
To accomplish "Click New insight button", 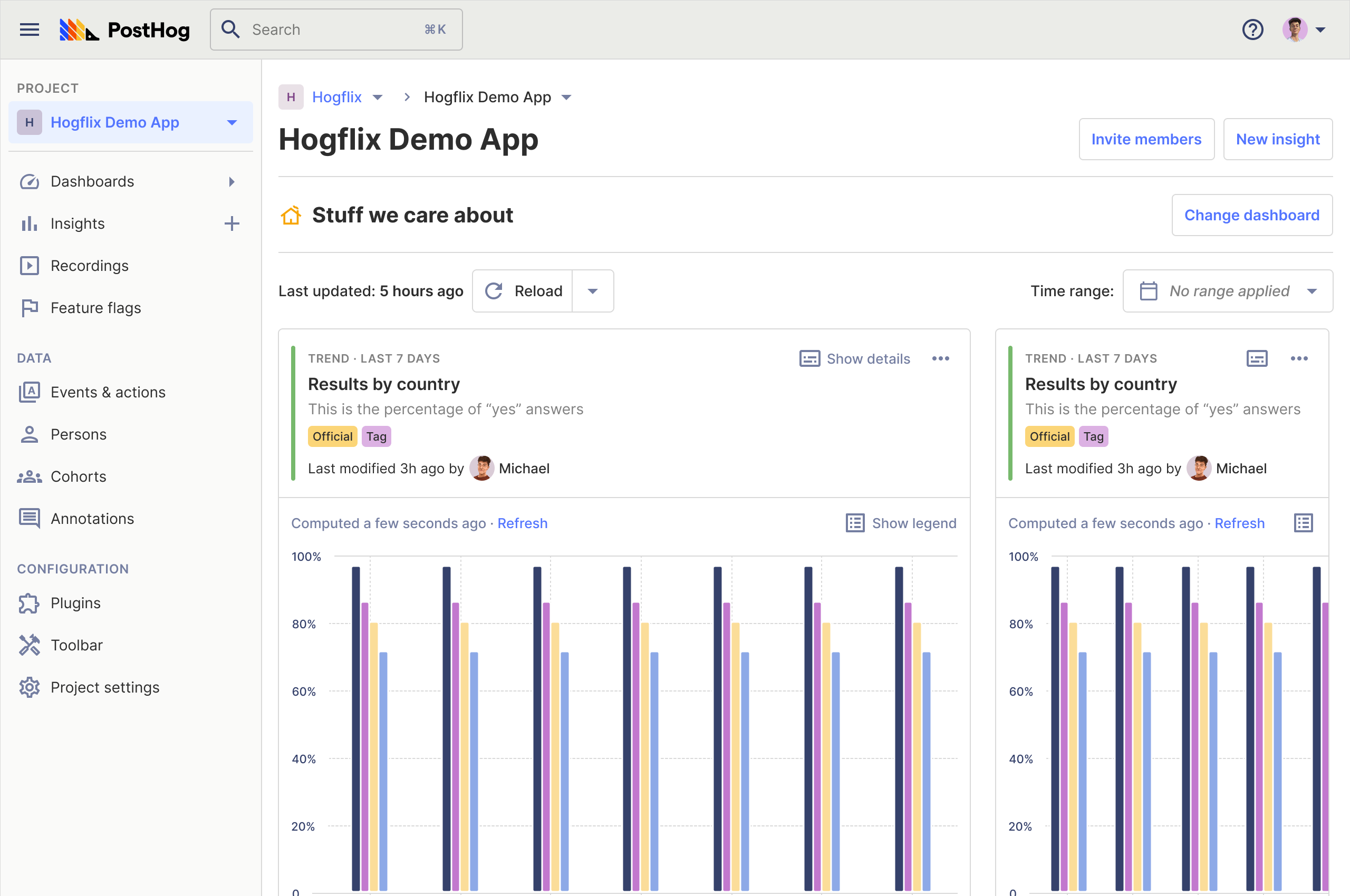I will pos(1277,138).
